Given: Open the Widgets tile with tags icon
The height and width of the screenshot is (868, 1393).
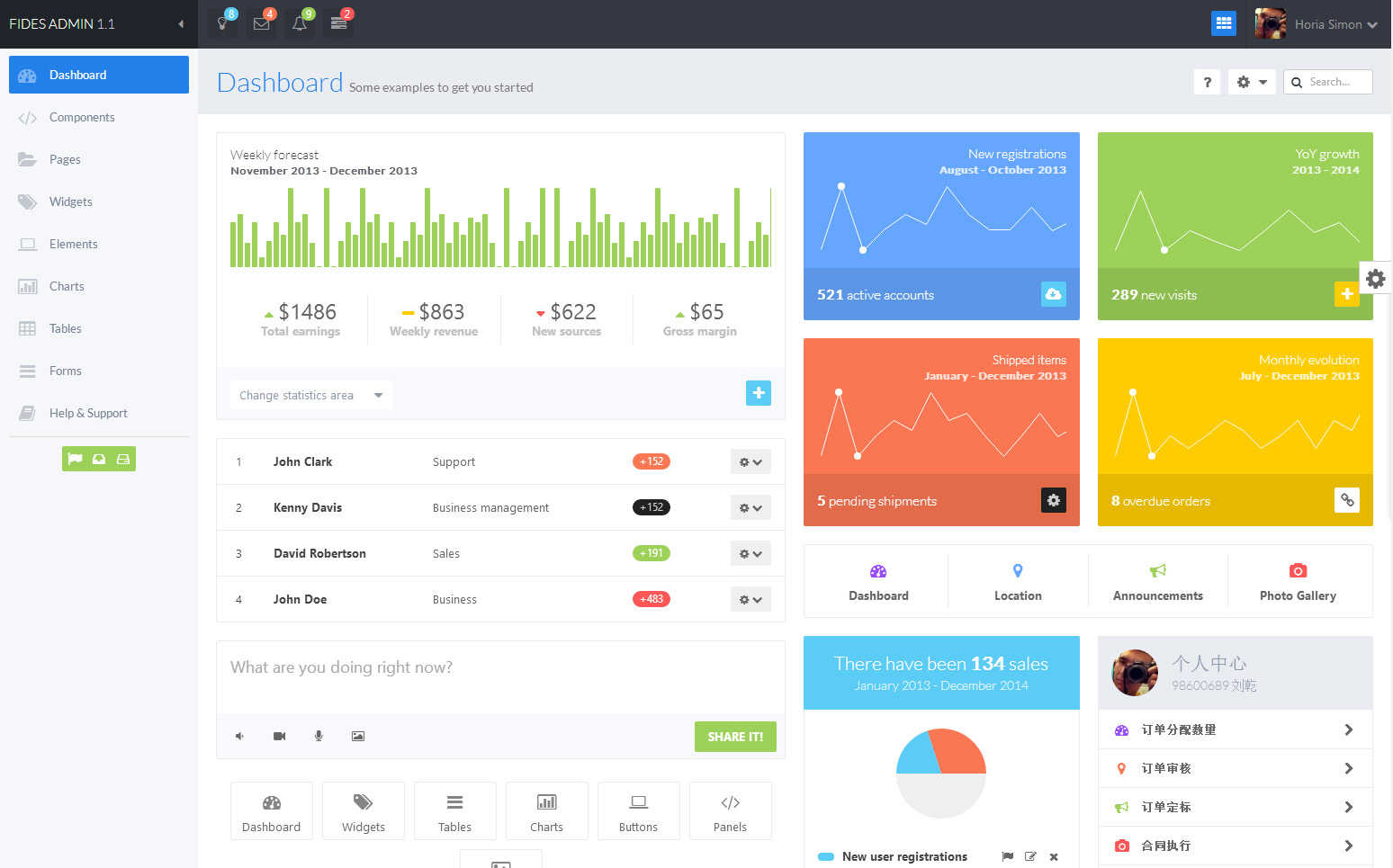Looking at the screenshot, I should (364, 811).
